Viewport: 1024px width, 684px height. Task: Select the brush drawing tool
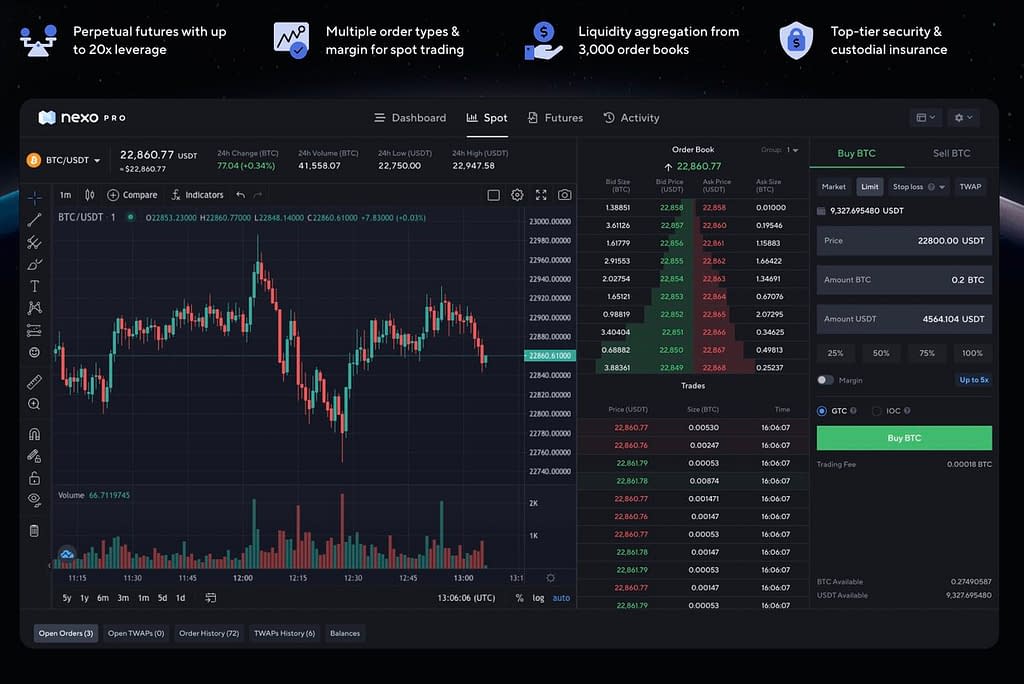pyautogui.click(x=35, y=264)
